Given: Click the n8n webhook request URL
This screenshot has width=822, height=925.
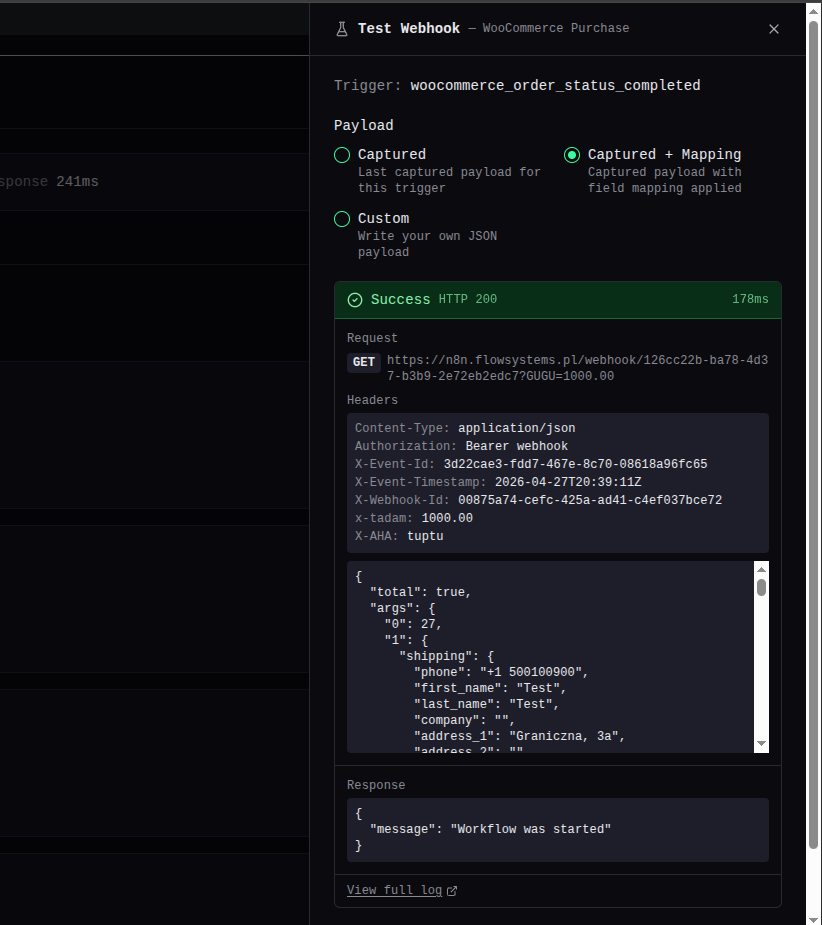Looking at the screenshot, I should [577, 368].
